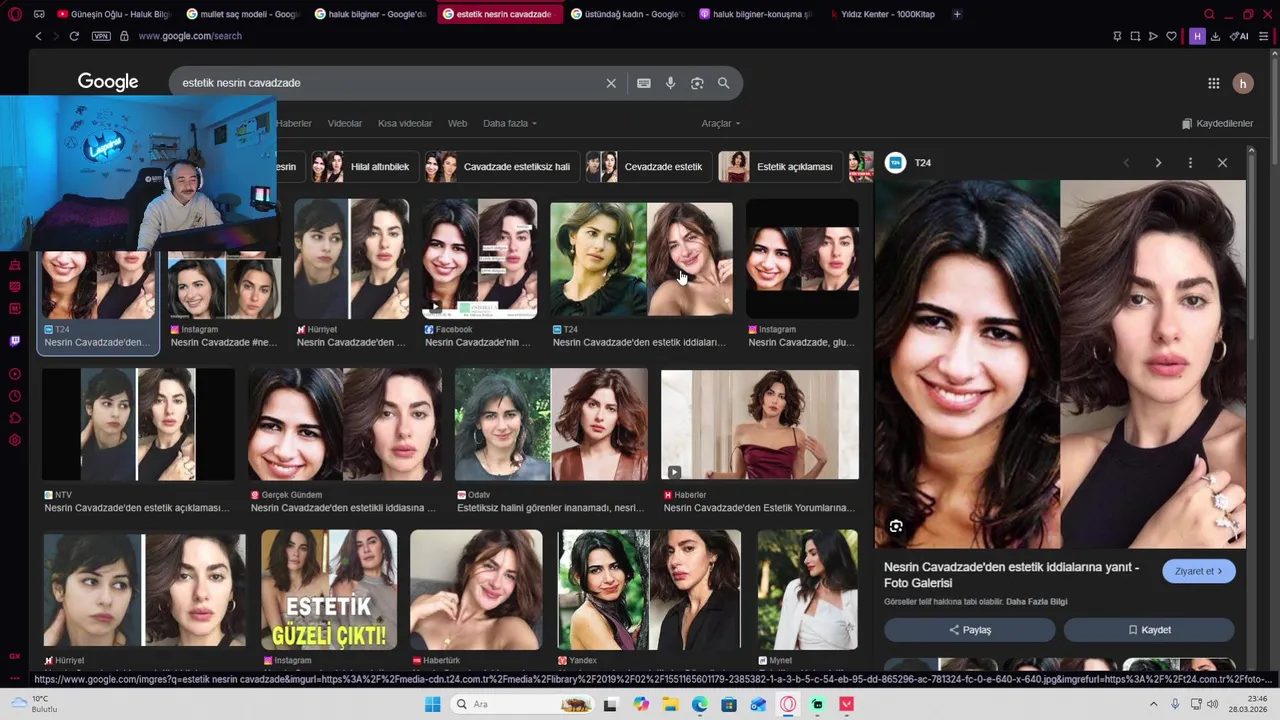Open Google Lens image search
Screen dimensions: 1280x720
[x=697, y=83]
